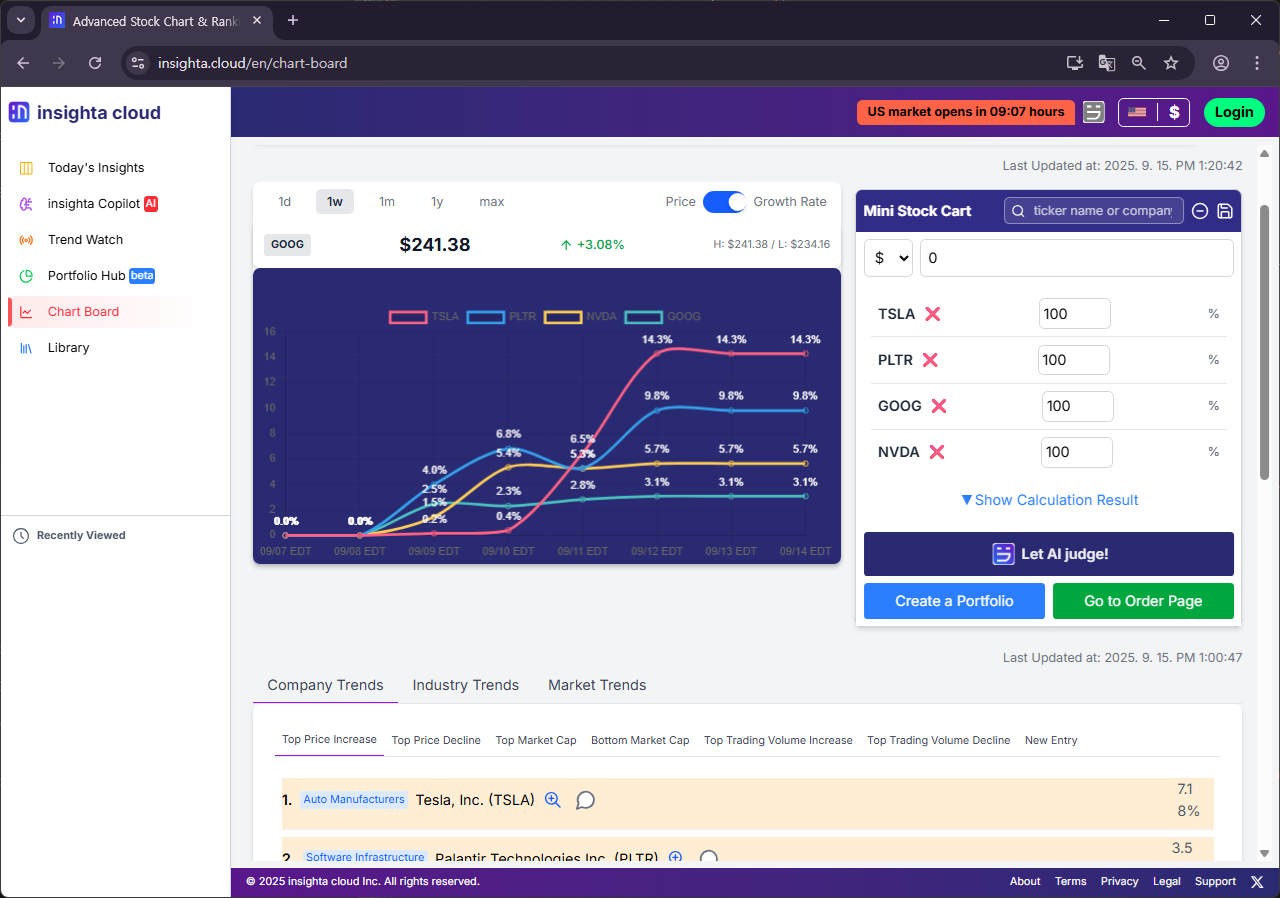Save the Mini Stock Cart via floppy disk icon
The height and width of the screenshot is (898, 1280).
[1225, 211]
